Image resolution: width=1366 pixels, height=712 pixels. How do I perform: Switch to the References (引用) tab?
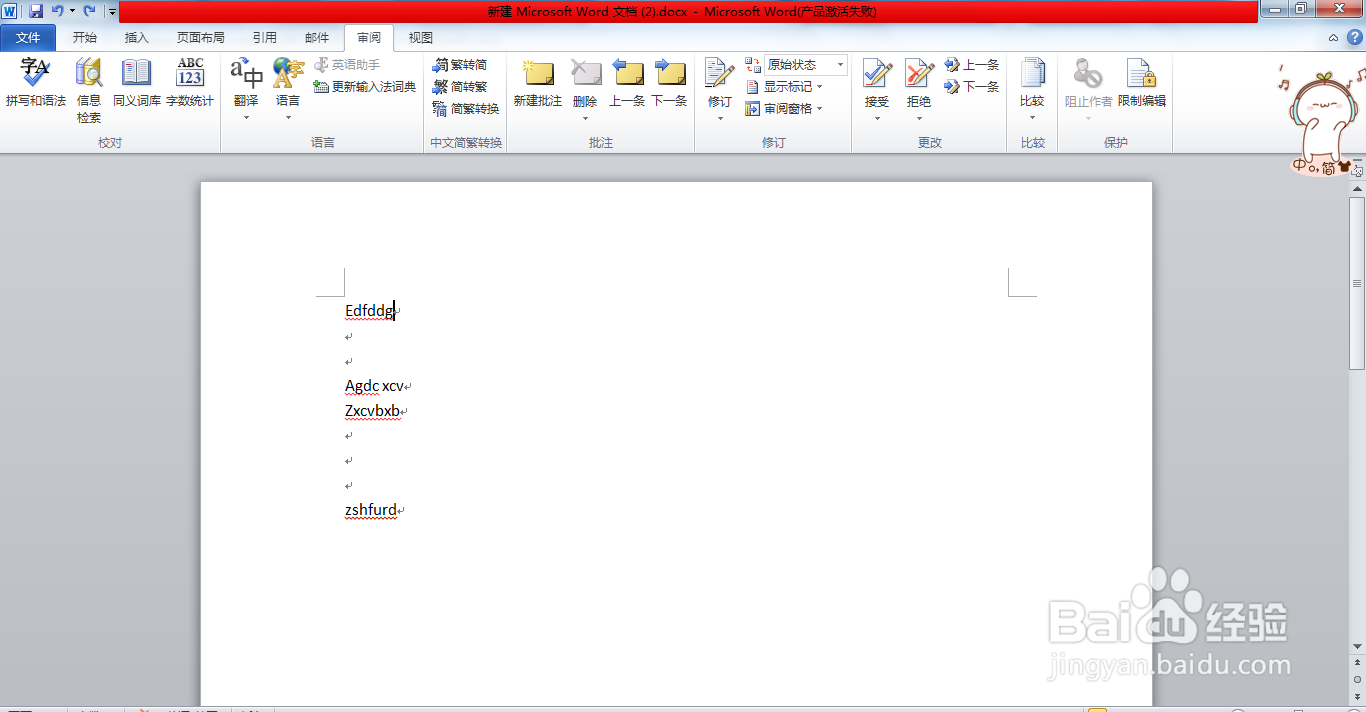coord(265,38)
